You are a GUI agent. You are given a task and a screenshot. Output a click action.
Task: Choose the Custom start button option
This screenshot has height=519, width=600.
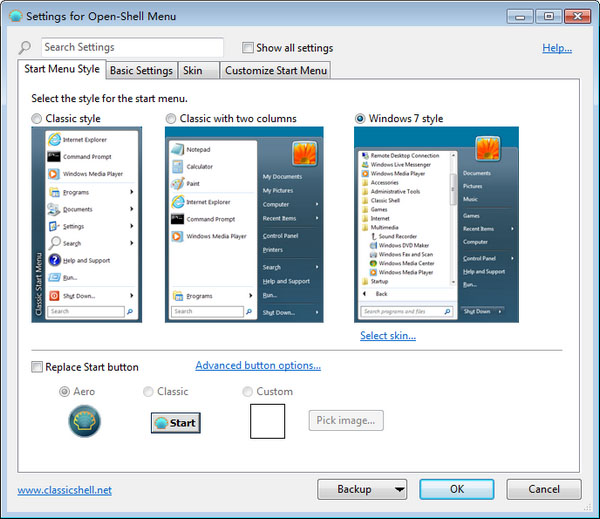pyautogui.click(x=248, y=392)
